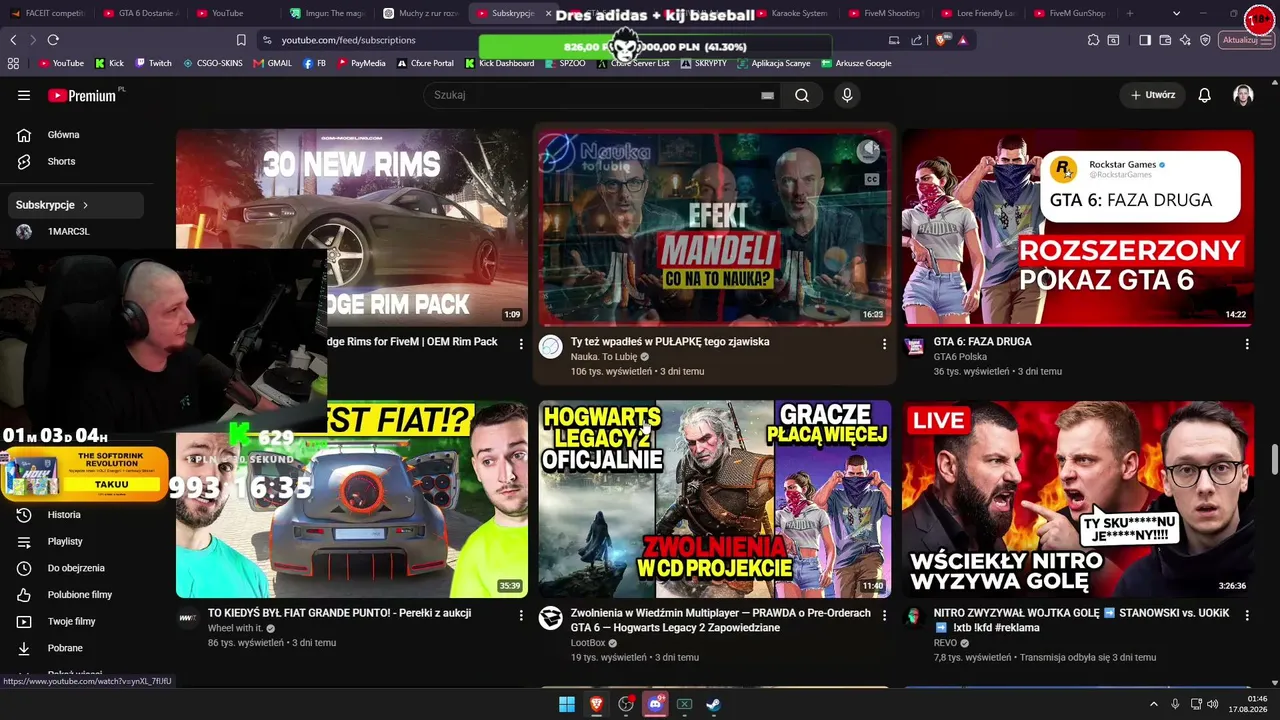Click the magnifier search button

(802, 95)
